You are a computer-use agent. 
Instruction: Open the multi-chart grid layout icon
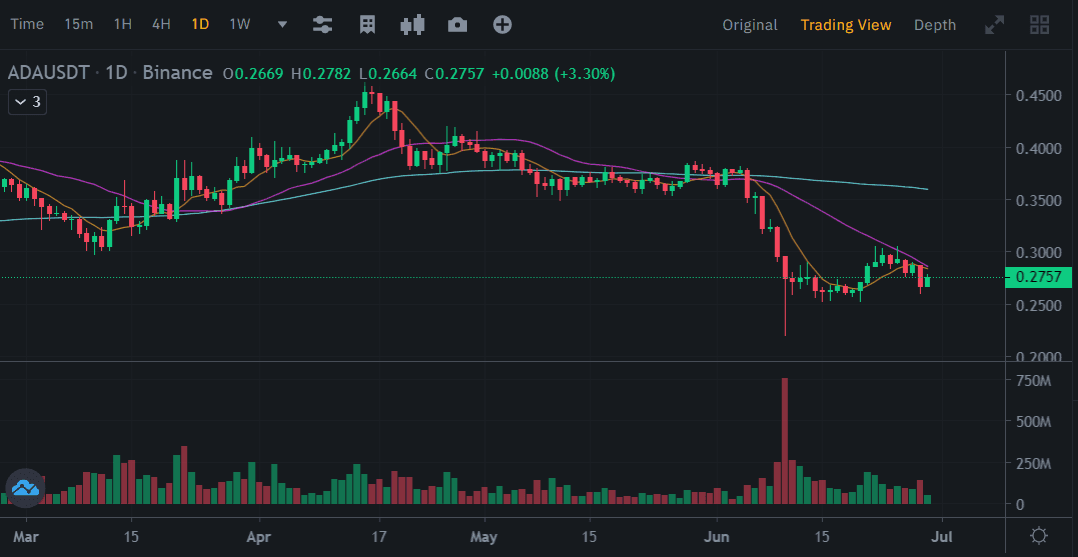(1039, 25)
